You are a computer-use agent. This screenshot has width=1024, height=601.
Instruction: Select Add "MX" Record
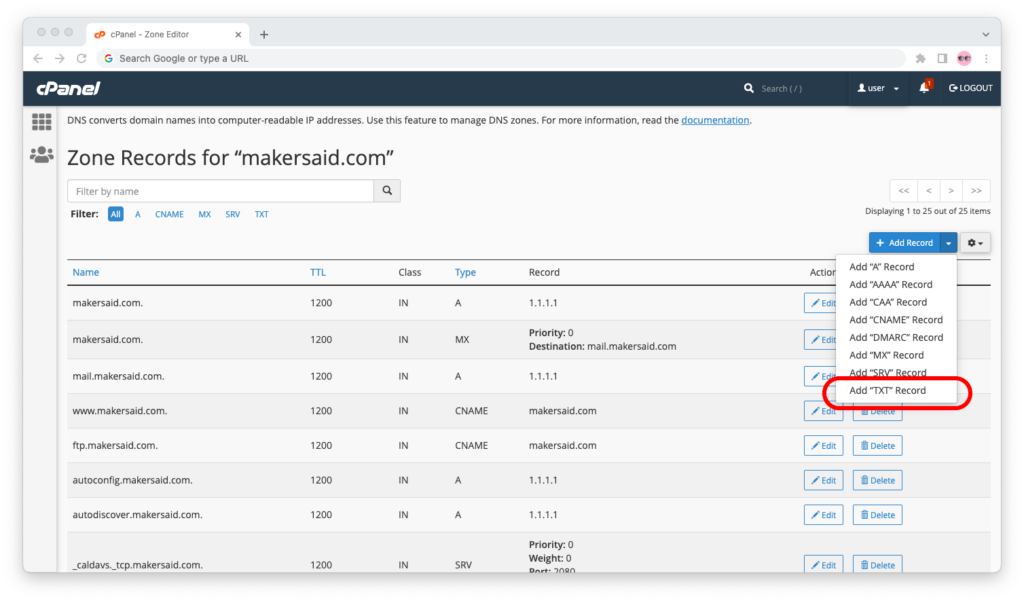tap(886, 355)
